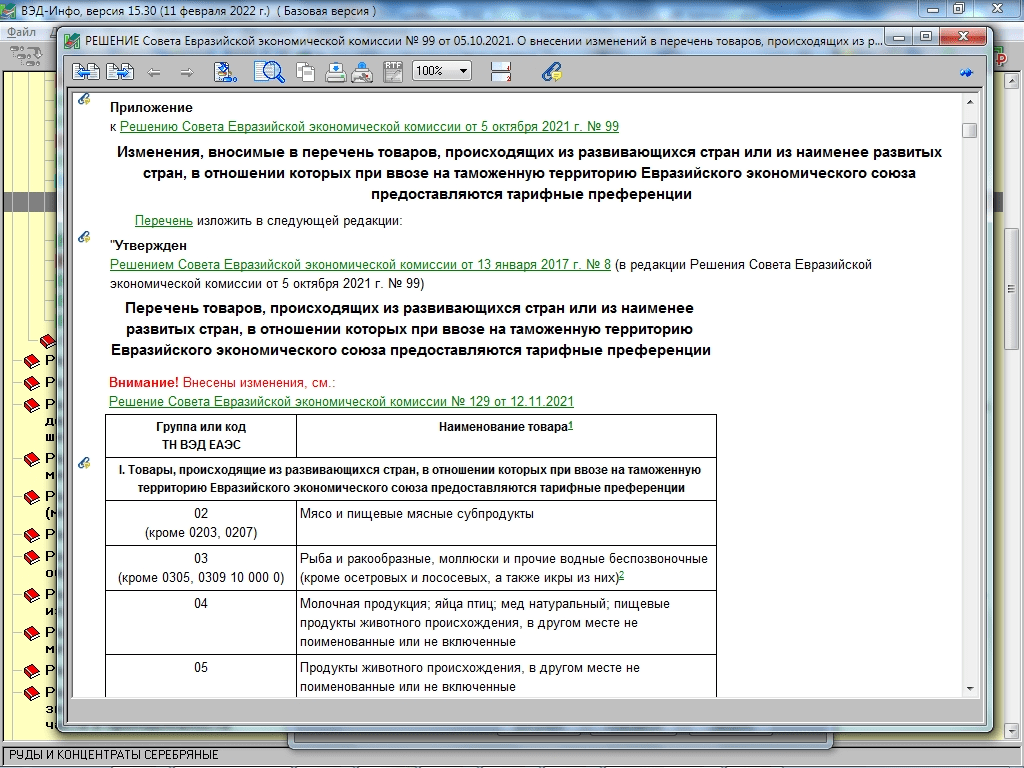
Task: Click the document scrollbar thumb
Action: point(970,131)
